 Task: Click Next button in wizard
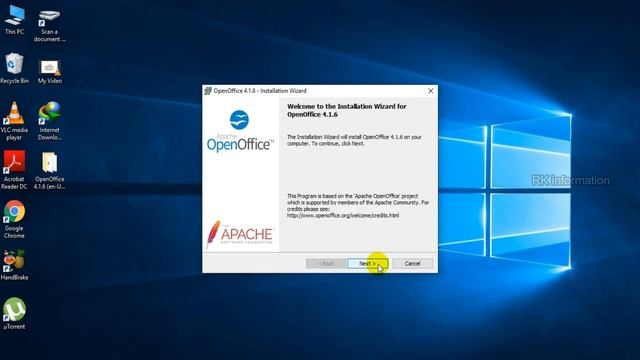pos(367,264)
